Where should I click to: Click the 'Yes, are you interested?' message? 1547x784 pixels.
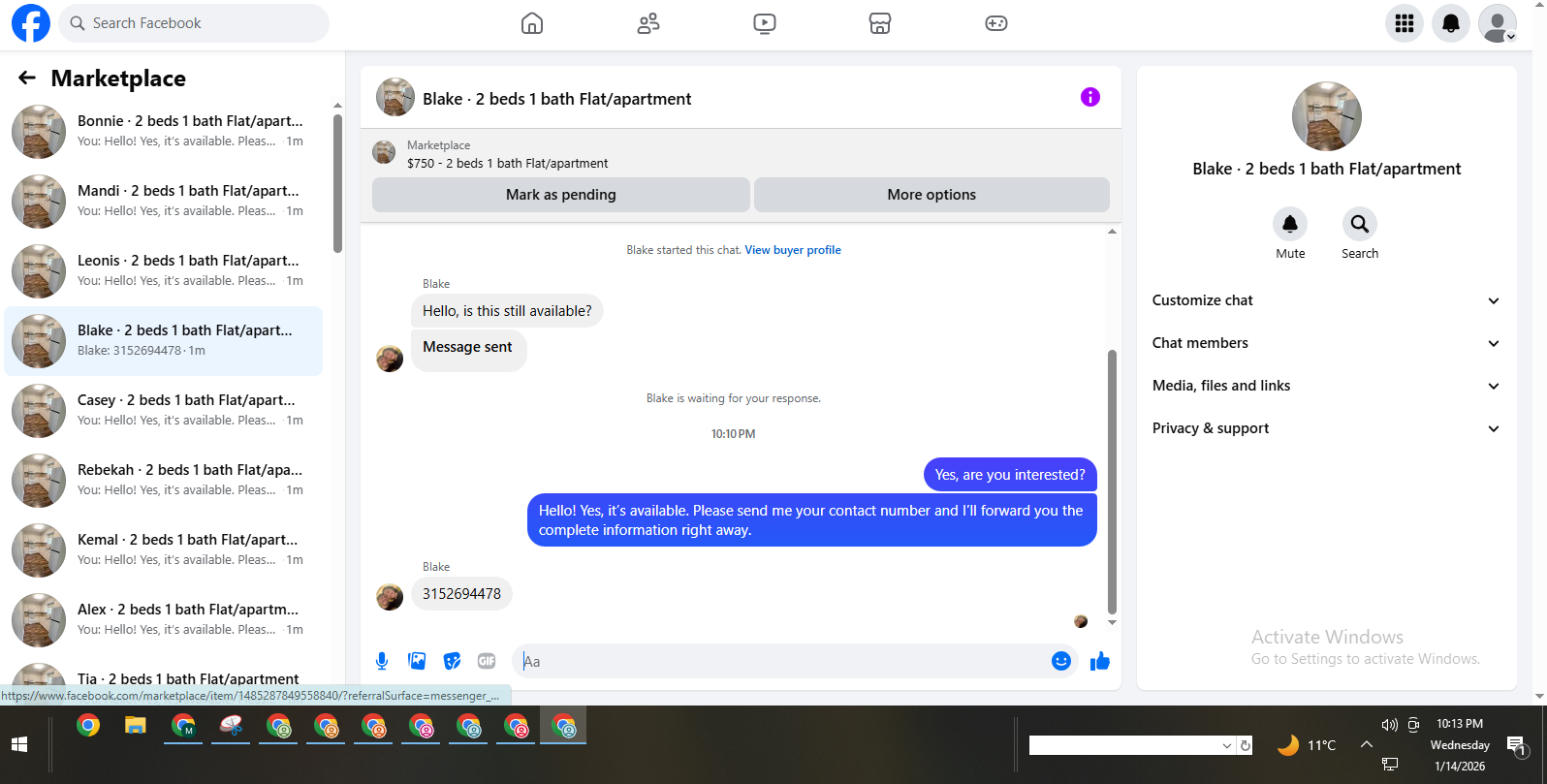tap(1010, 475)
